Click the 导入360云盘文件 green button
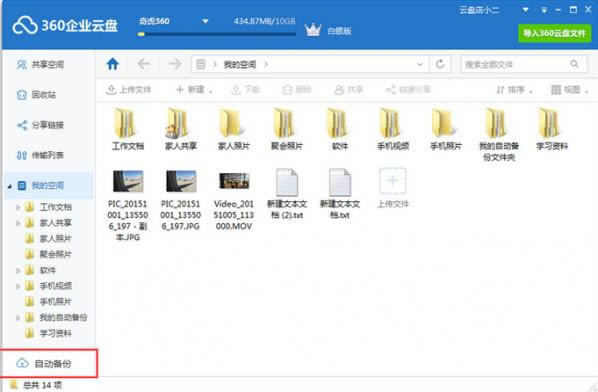Viewport: 598px width, 392px height. click(555, 33)
